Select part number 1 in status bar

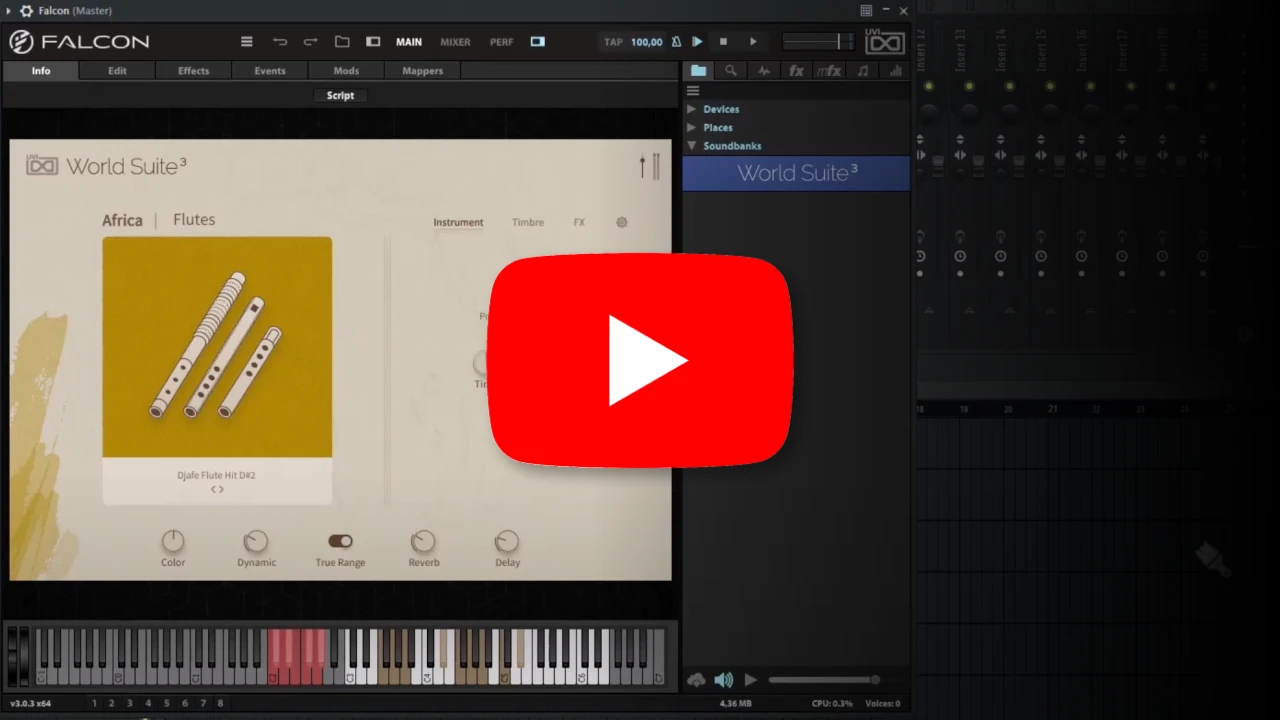[x=95, y=703]
